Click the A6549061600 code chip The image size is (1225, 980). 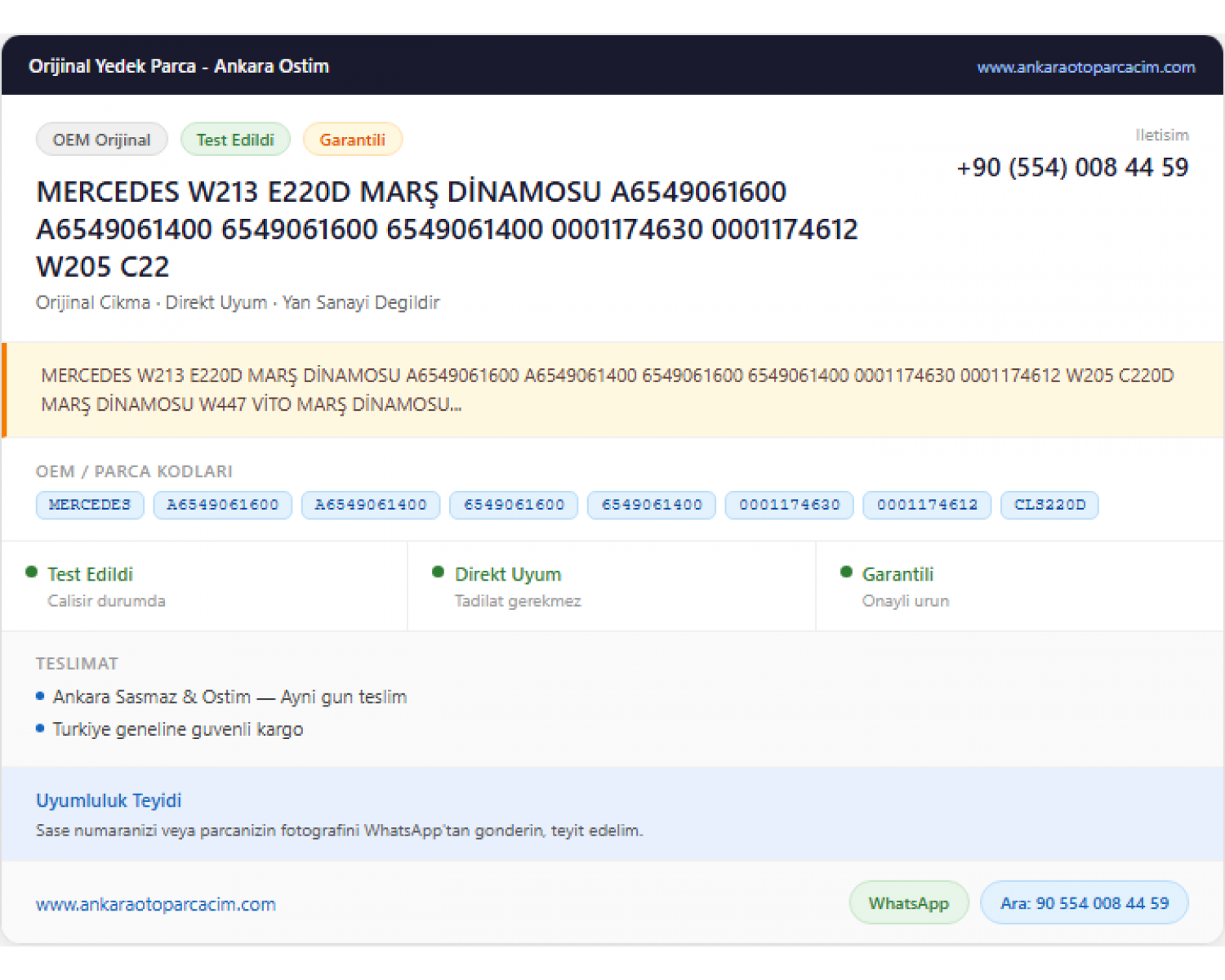223,505
